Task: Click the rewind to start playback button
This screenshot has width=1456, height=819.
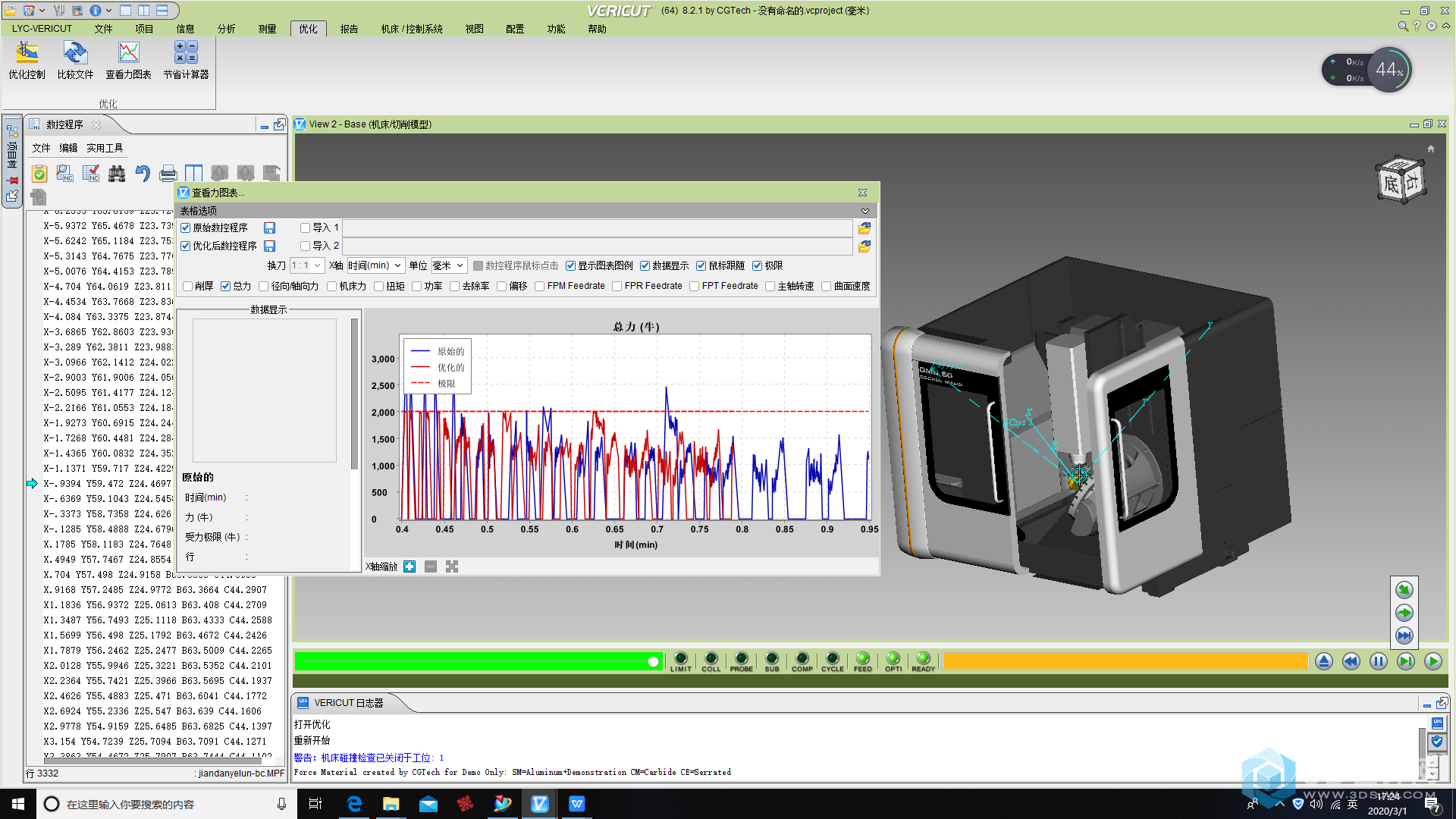Action: pos(1351,661)
